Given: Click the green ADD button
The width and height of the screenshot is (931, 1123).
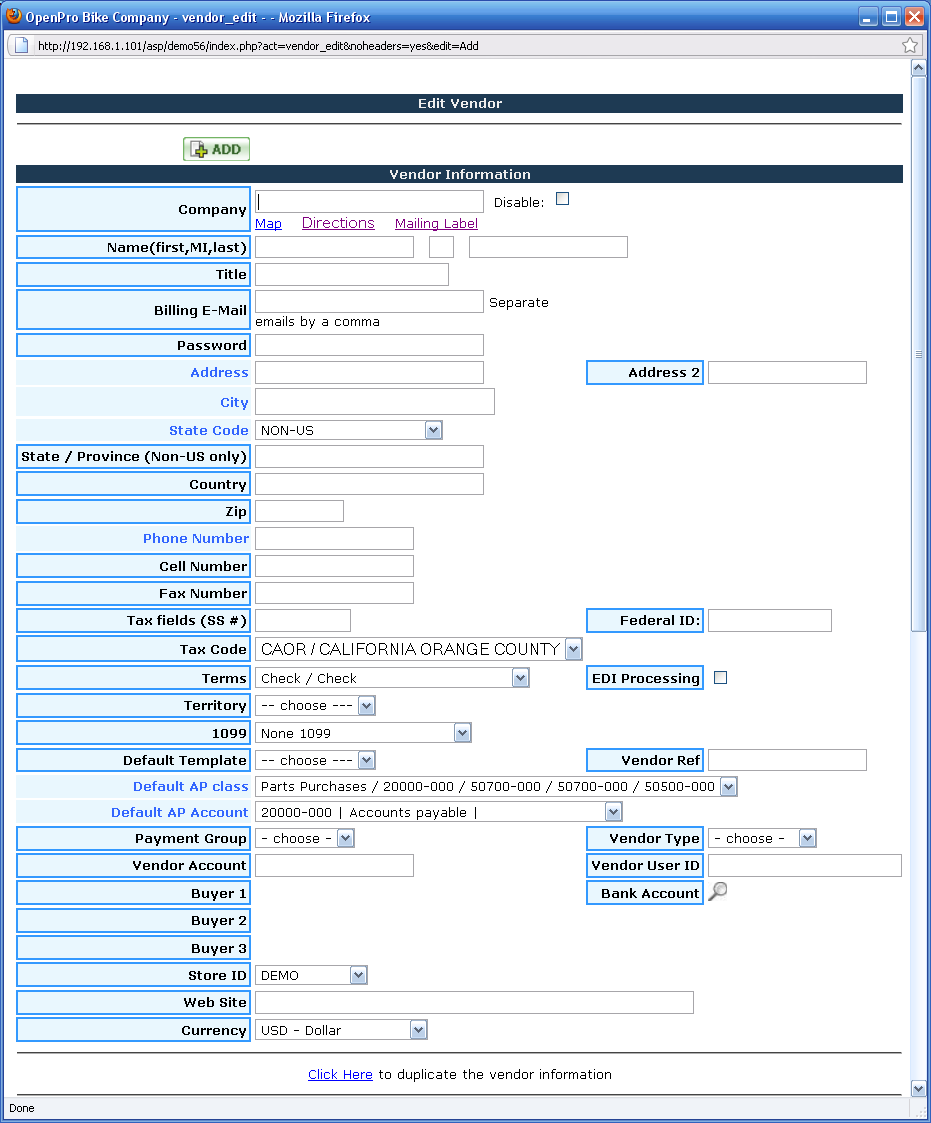Looking at the screenshot, I should [216, 149].
